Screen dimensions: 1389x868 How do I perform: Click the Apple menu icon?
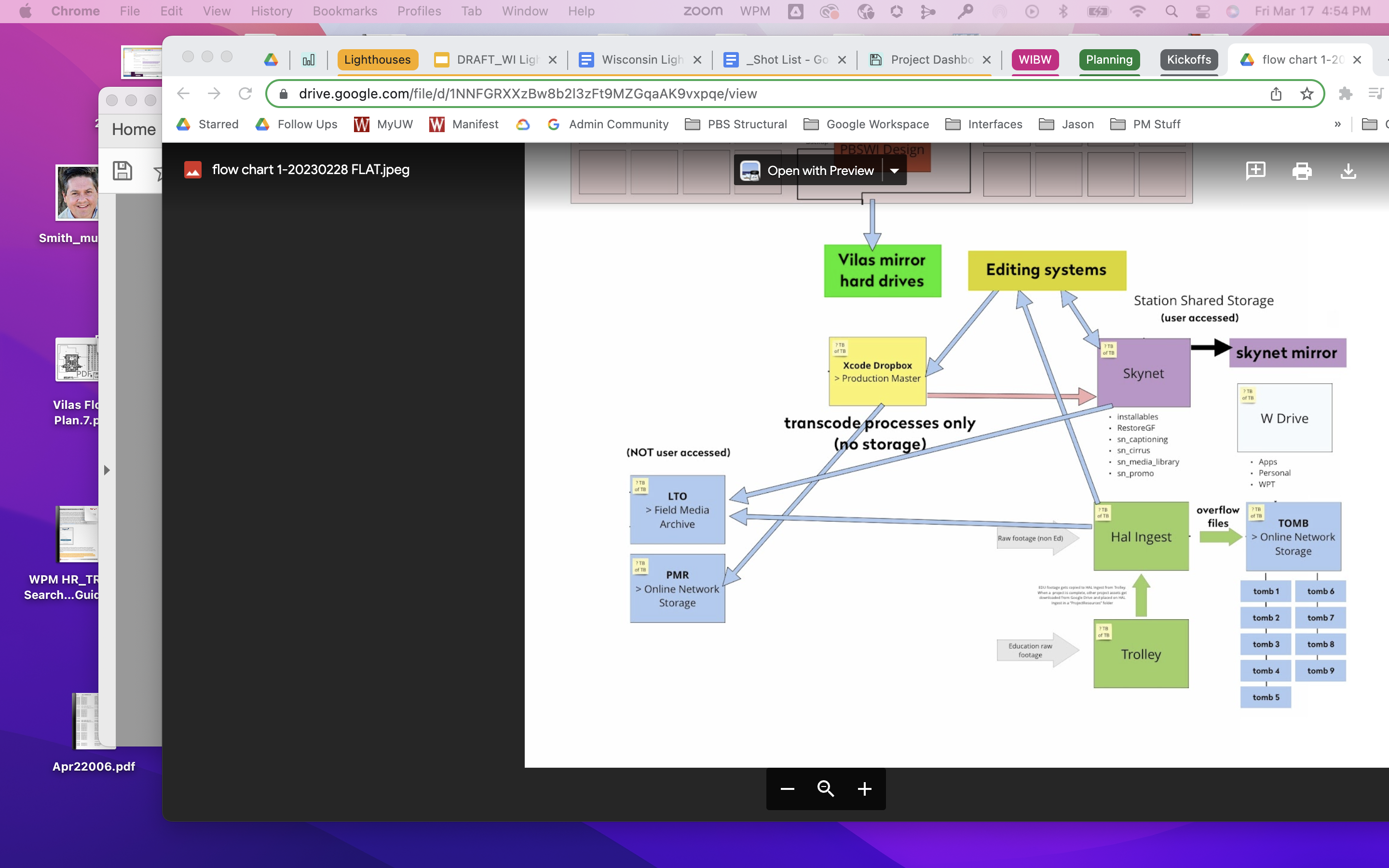[x=26, y=11]
